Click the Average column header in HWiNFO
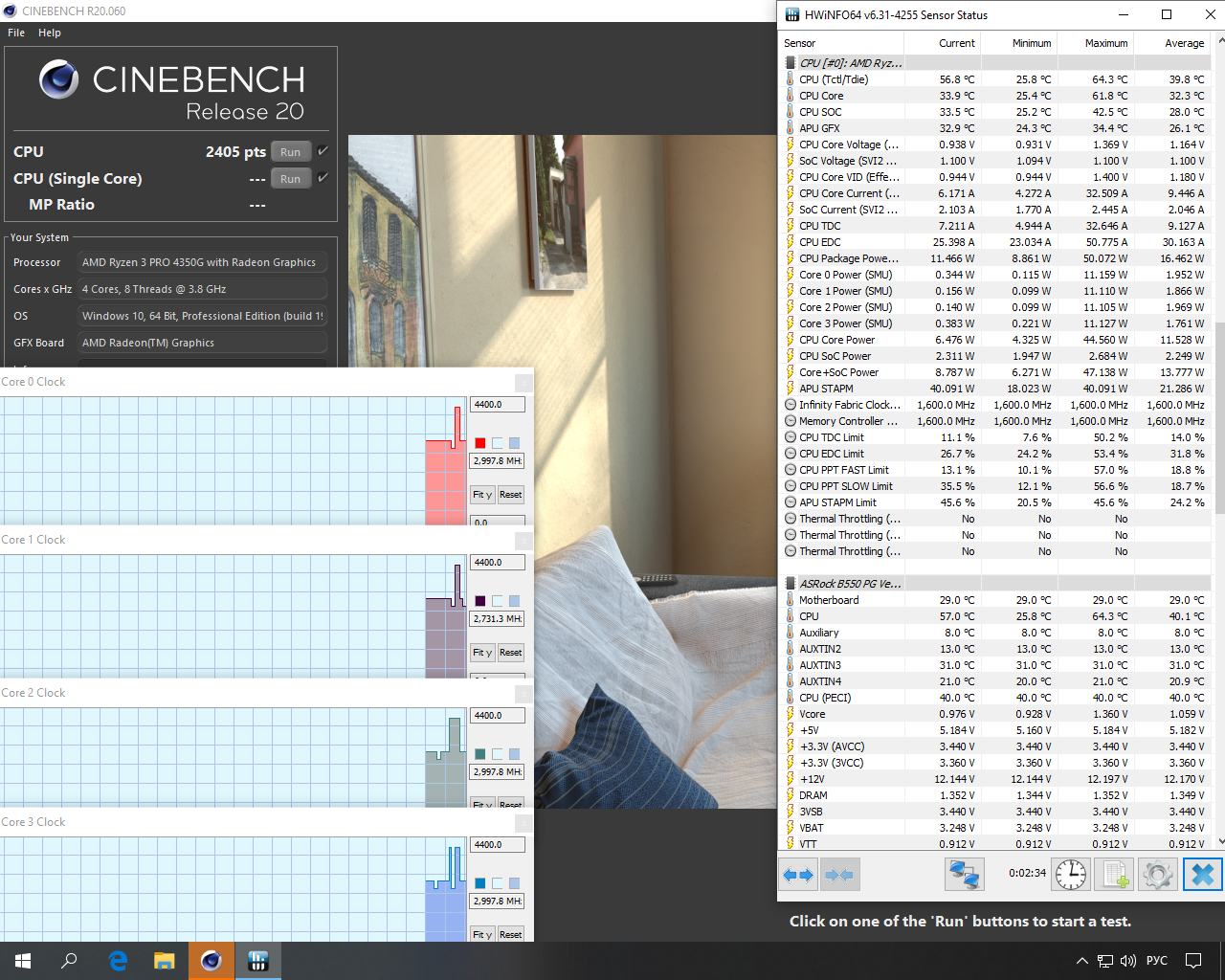1225x980 pixels. 1172,43
